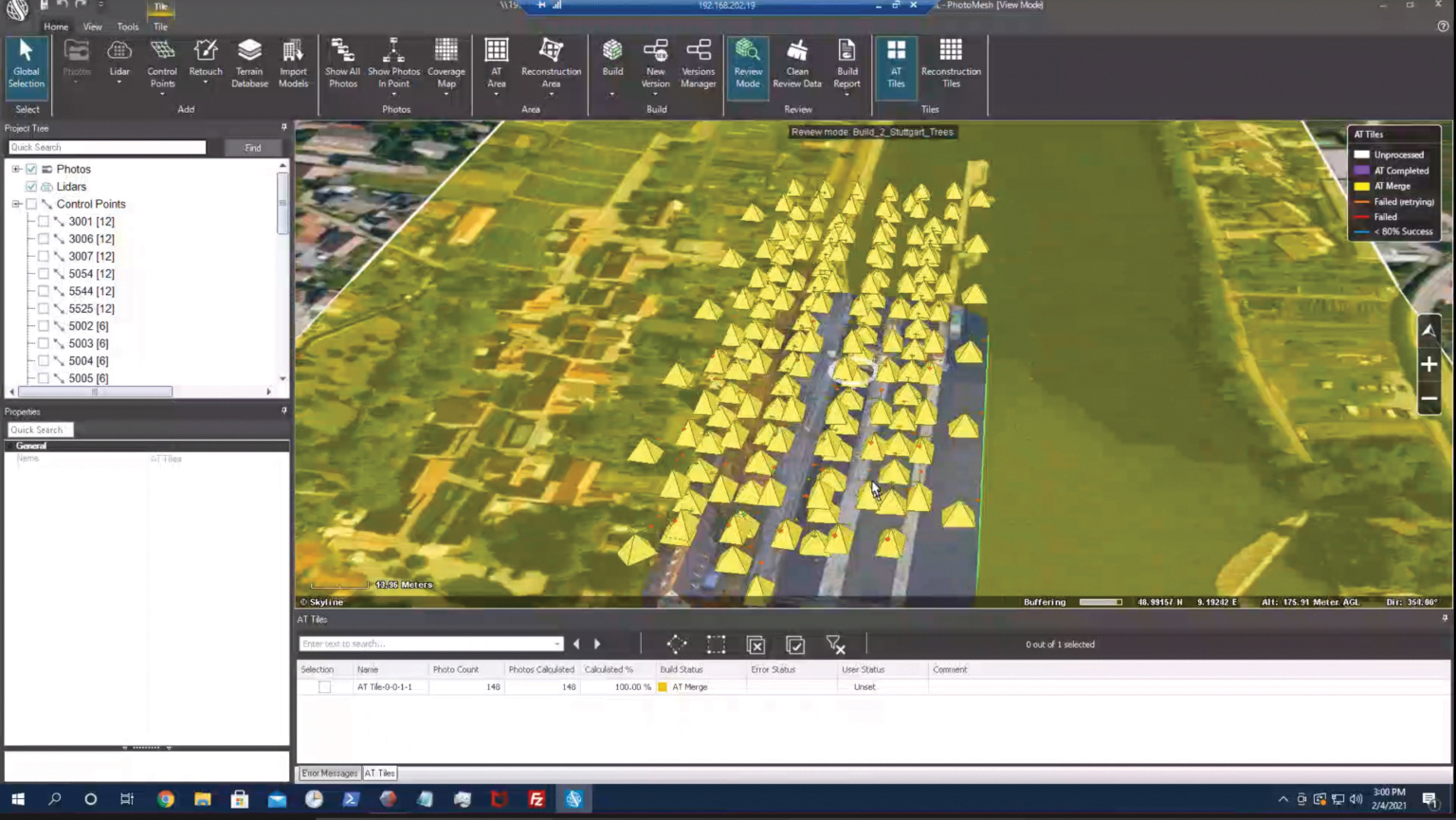
Task: Check the control point 3001 checkbox
Action: point(44,222)
